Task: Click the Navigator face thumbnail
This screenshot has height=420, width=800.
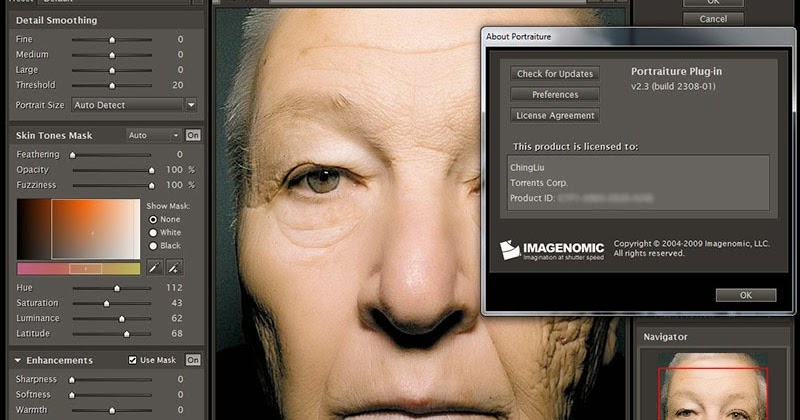Action: click(x=713, y=386)
